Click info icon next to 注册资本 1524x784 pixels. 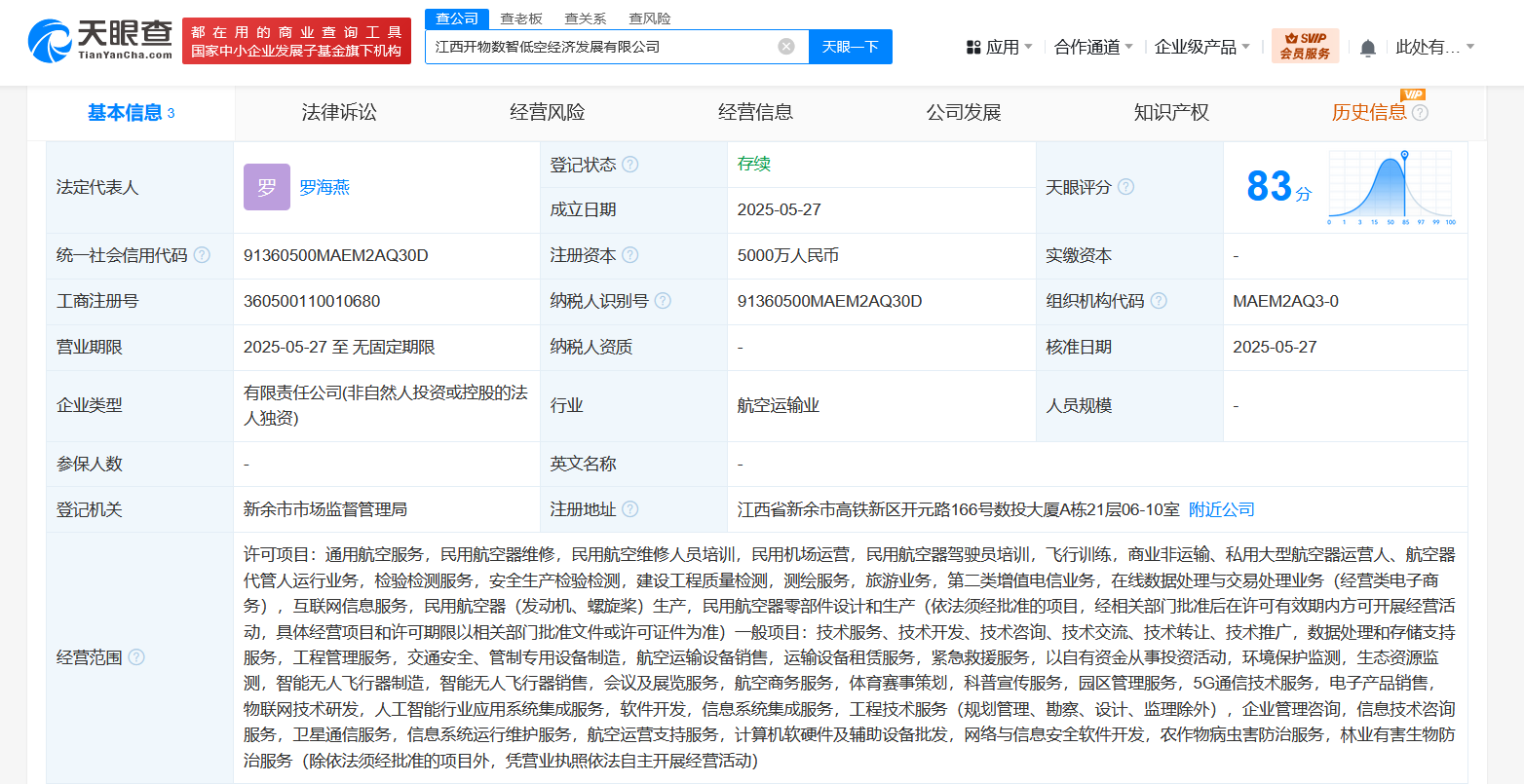(630, 255)
